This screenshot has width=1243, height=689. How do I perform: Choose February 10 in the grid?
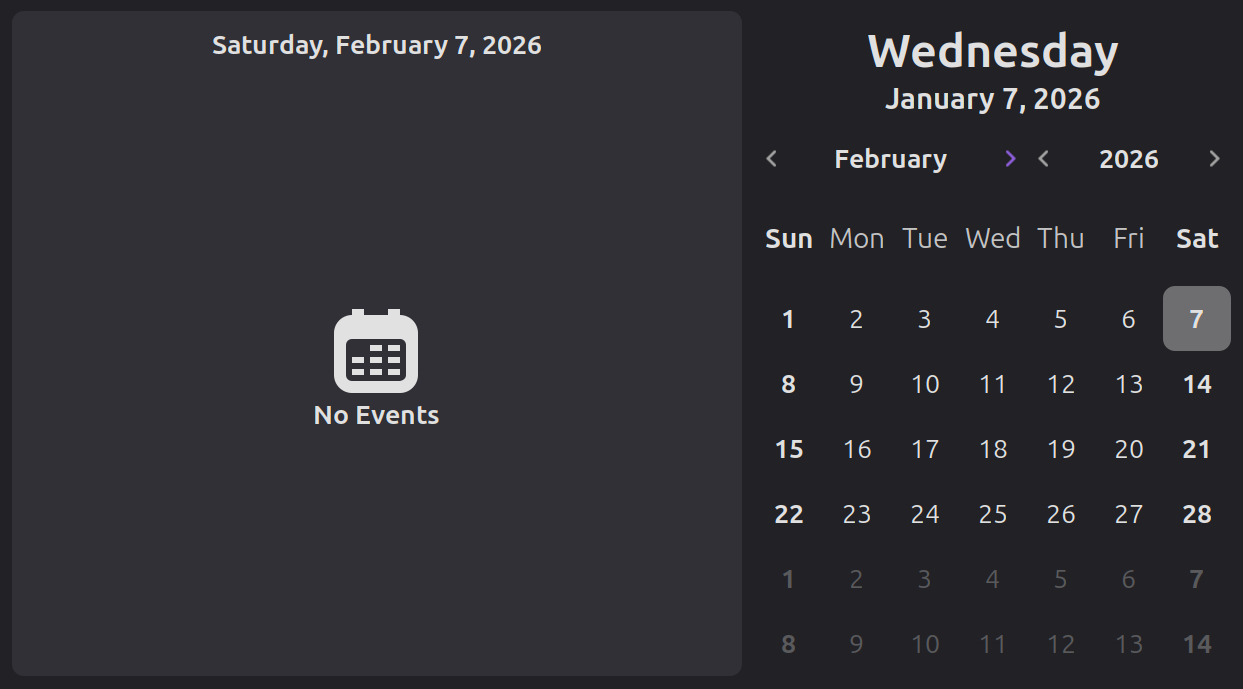(925, 384)
